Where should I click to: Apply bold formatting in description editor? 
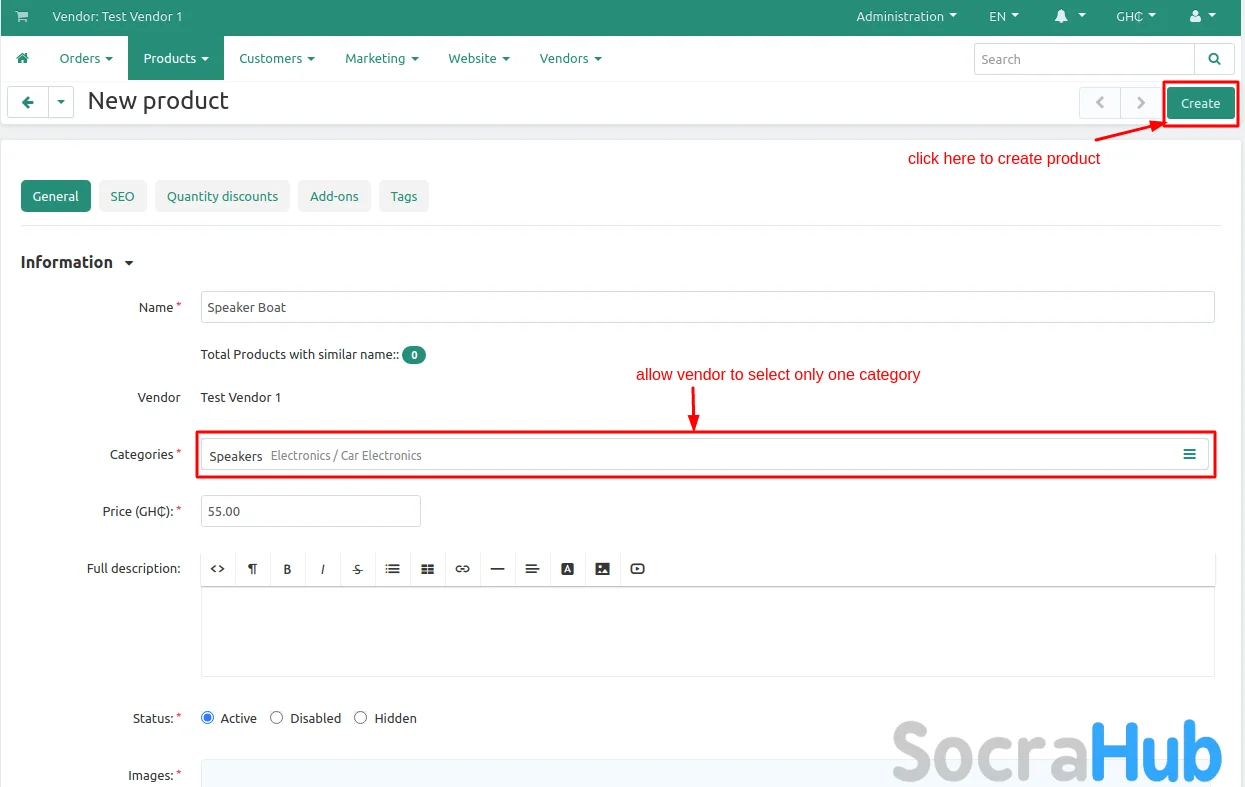287,569
